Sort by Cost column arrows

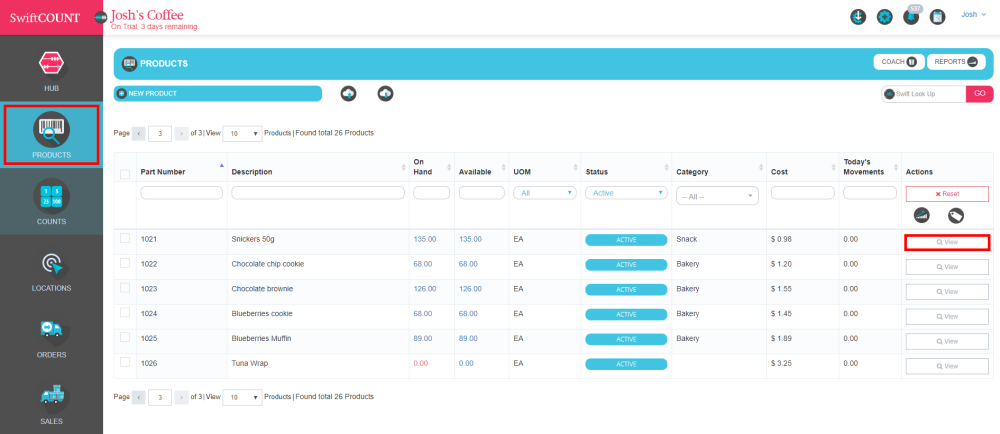point(834,168)
